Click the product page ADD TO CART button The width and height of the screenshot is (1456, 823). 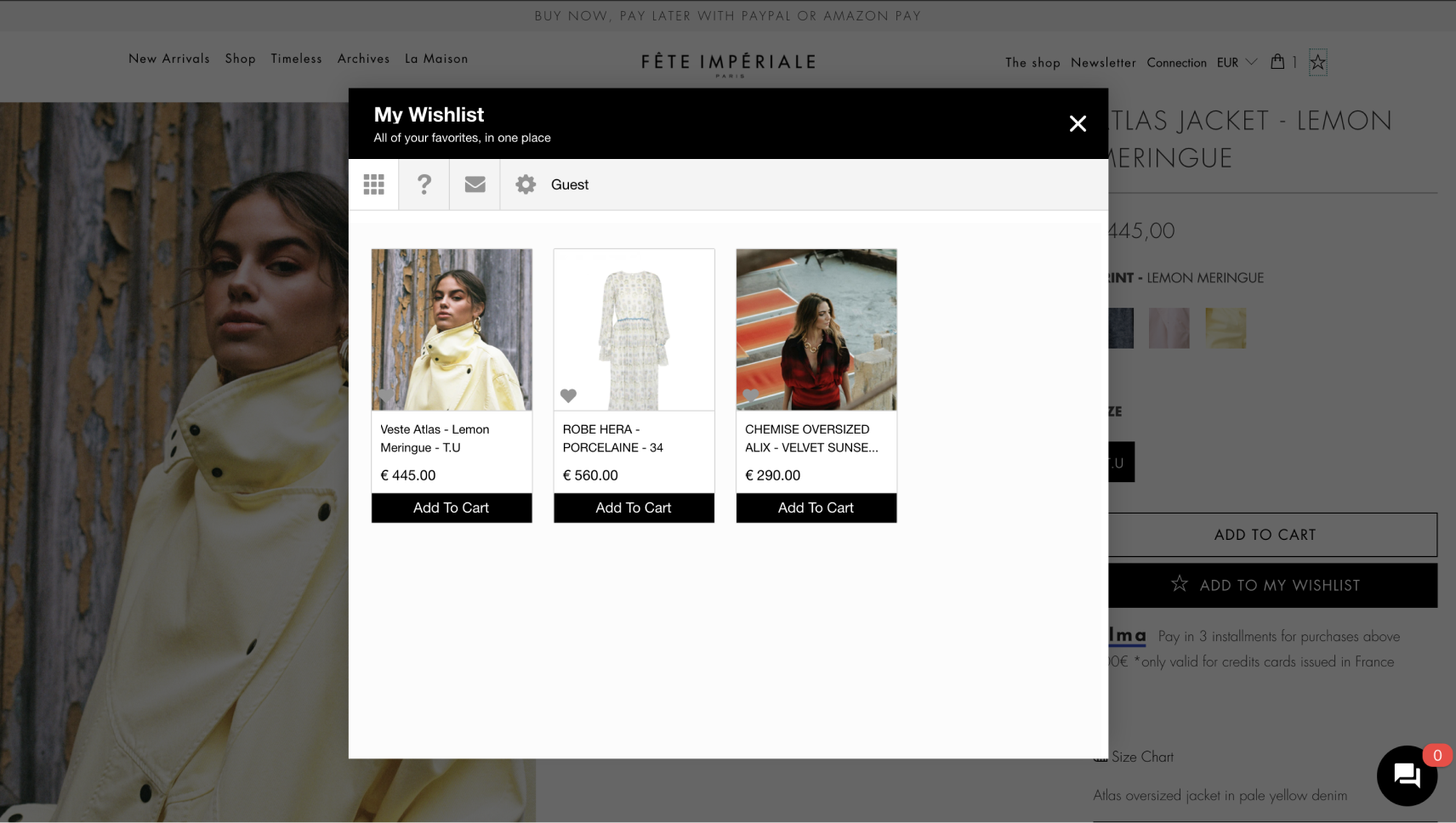coord(1272,535)
